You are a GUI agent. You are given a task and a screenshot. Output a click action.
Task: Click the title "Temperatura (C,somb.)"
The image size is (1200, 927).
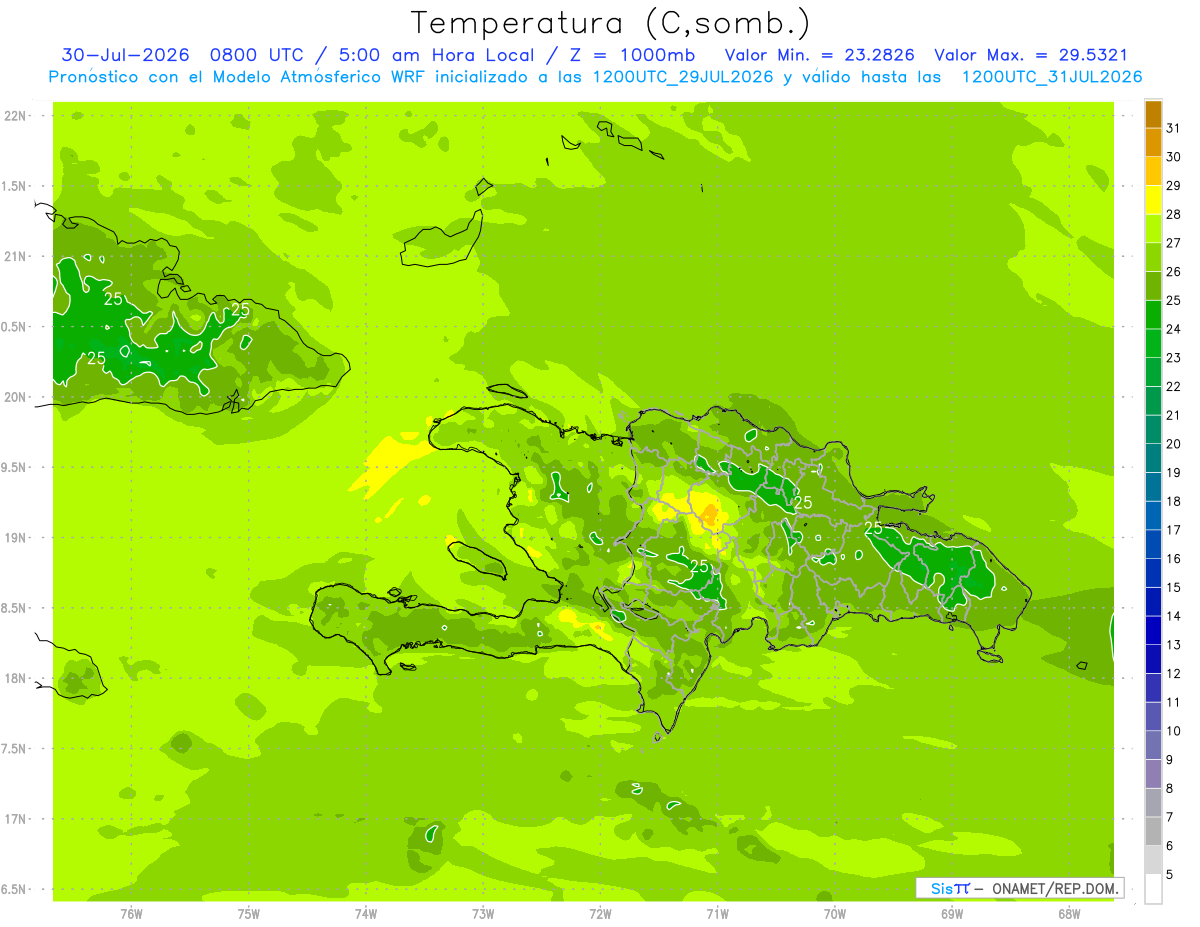coord(610,23)
